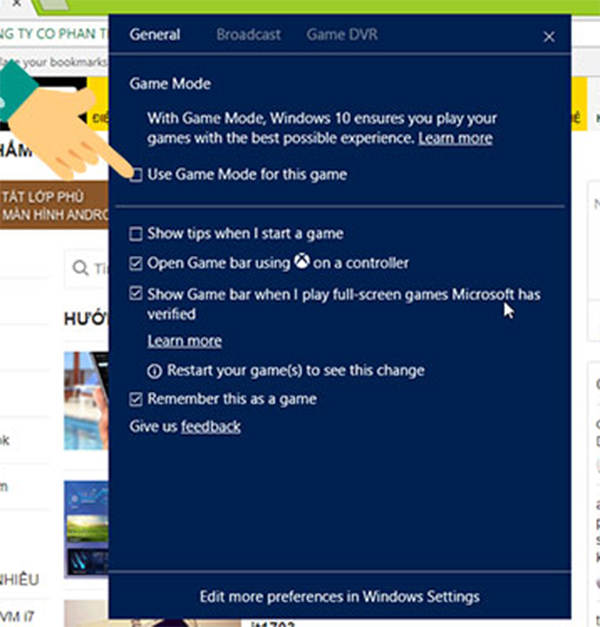This screenshot has height=627, width=600.
Task: Click the brown TẮT LỚP PHỦ banner in browser
Action: coord(54,205)
